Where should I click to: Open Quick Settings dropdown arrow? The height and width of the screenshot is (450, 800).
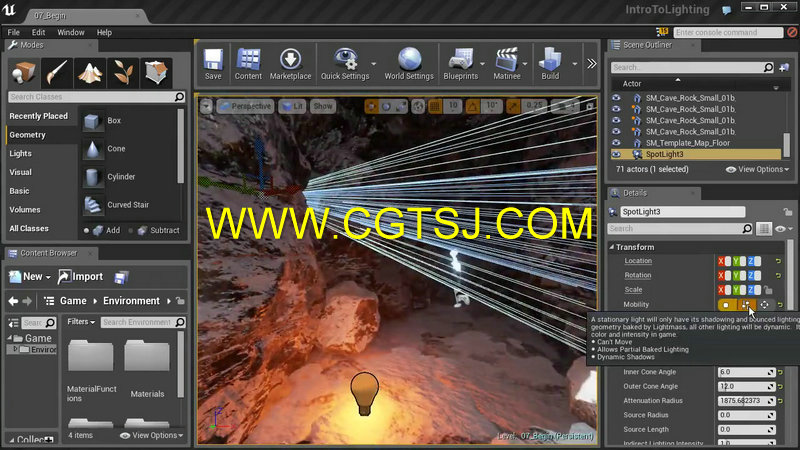point(374,64)
